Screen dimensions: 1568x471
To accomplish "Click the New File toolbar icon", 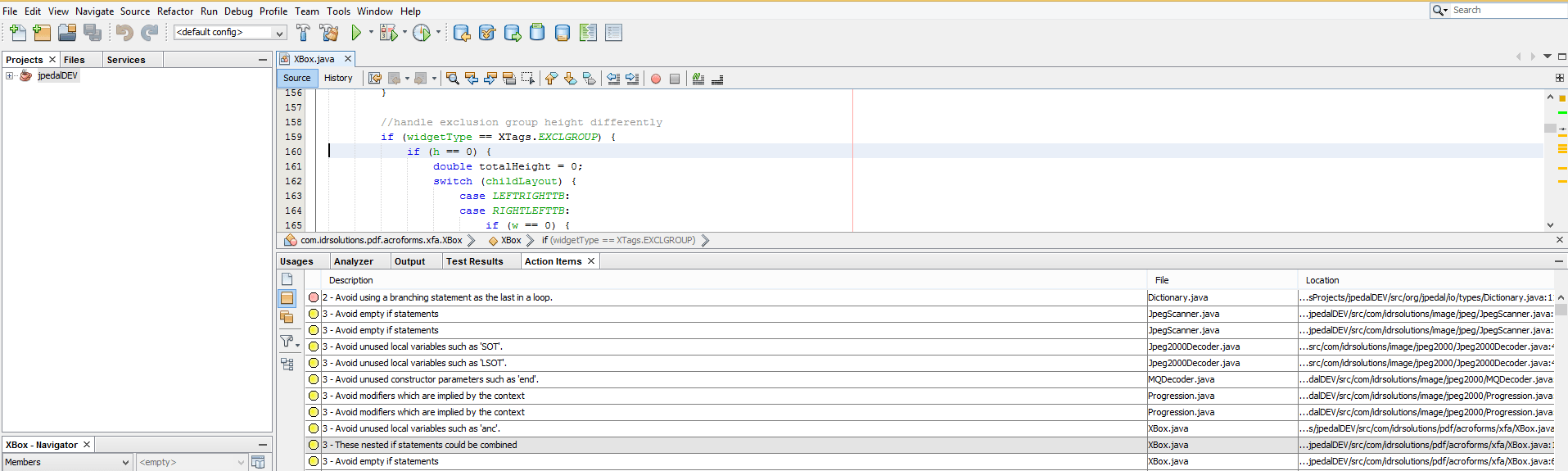I will click(17, 33).
